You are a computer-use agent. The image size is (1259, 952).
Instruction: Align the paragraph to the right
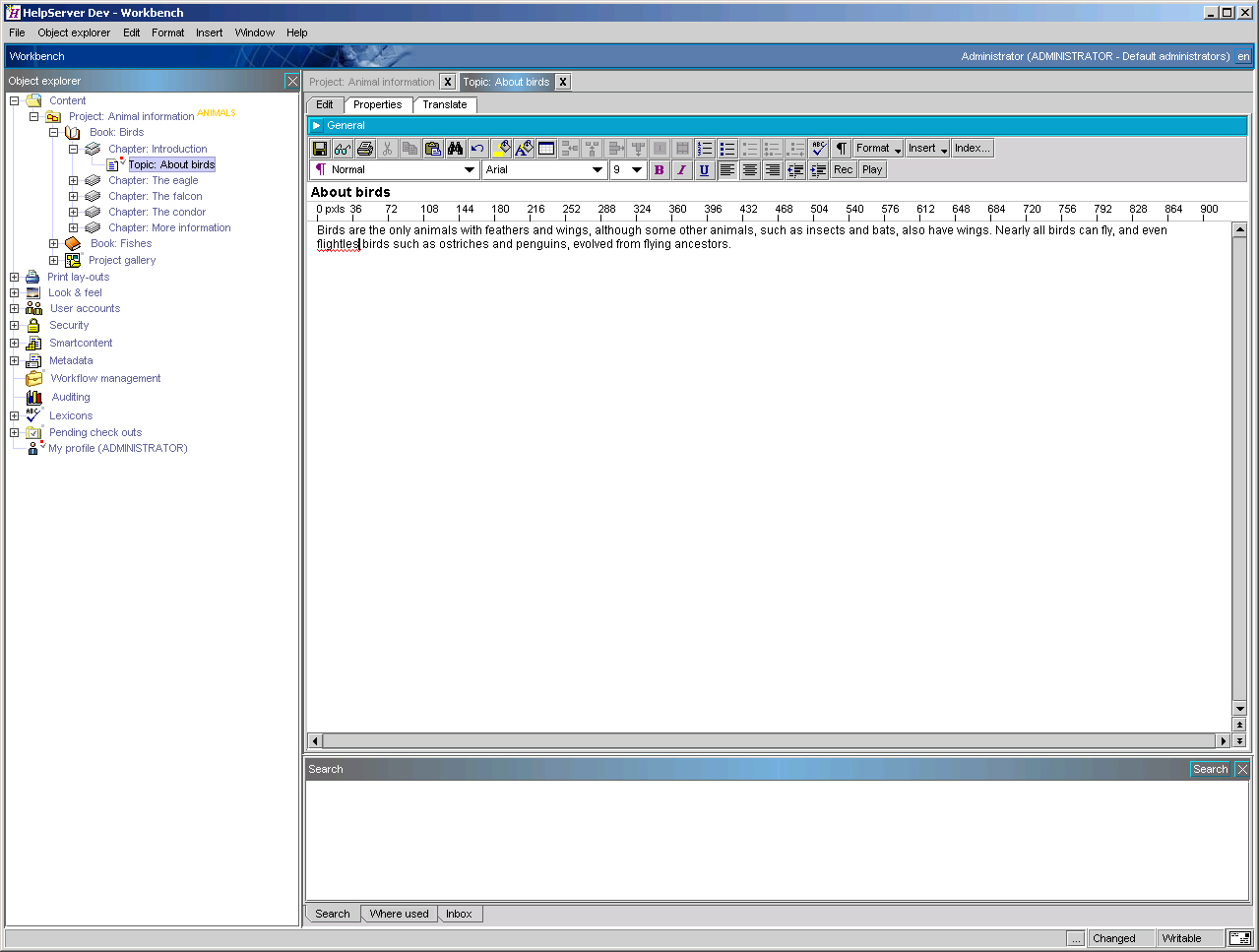pos(773,170)
